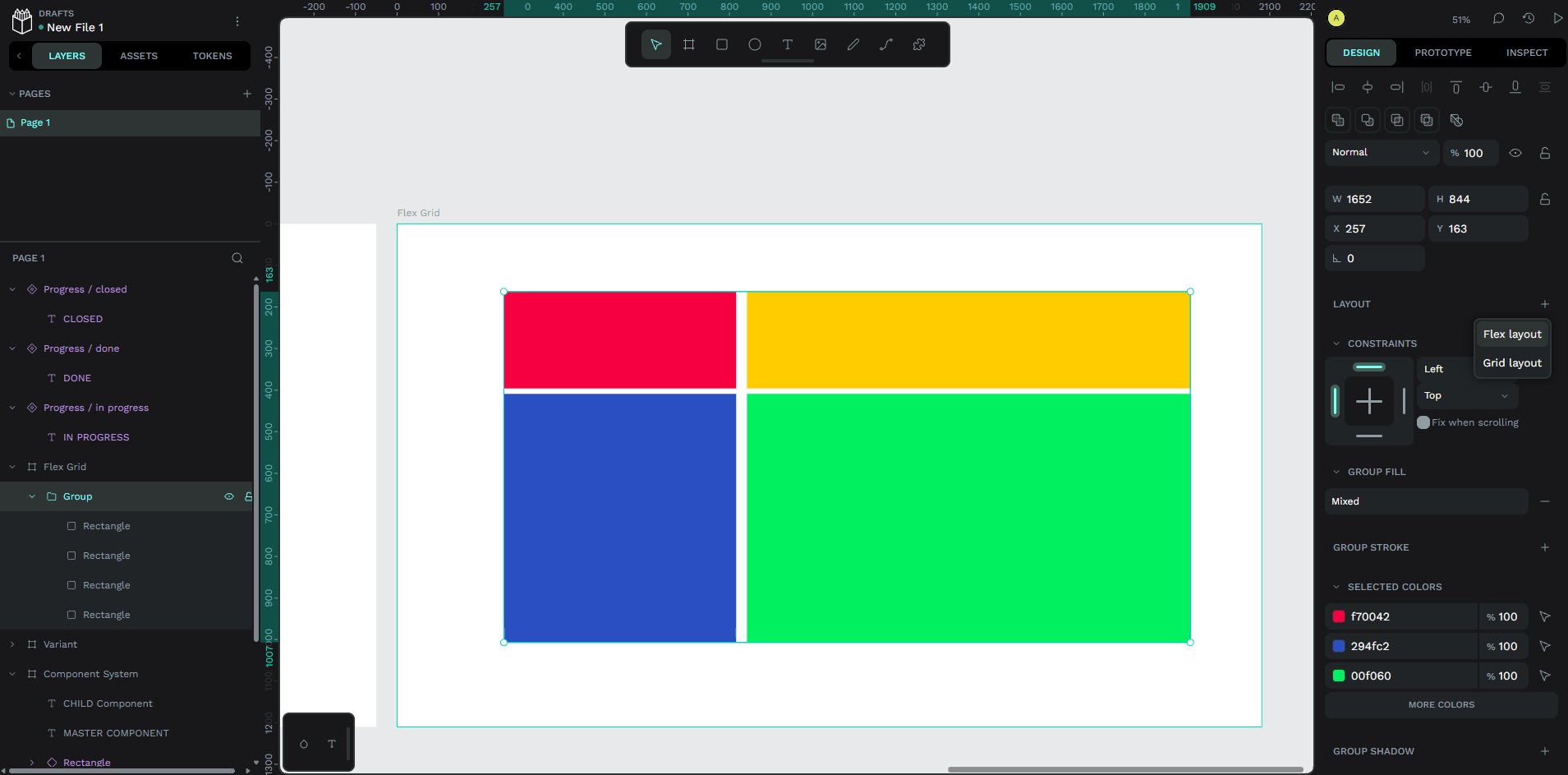The height and width of the screenshot is (775, 1568).
Task: Select the Text tool
Action: coord(787,44)
